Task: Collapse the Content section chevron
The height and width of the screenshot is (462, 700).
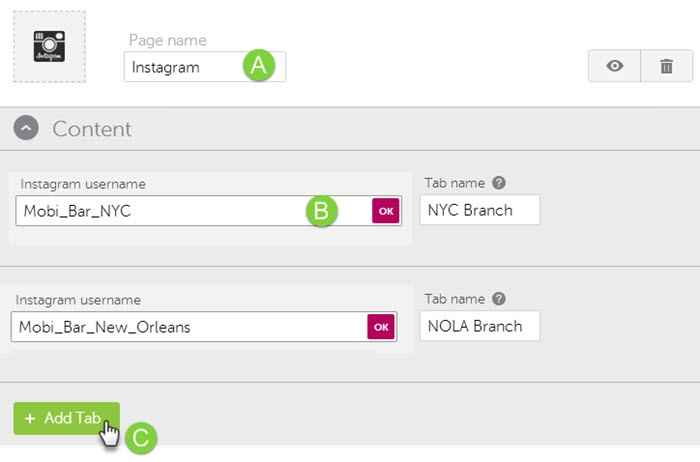Action: pos(27,129)
